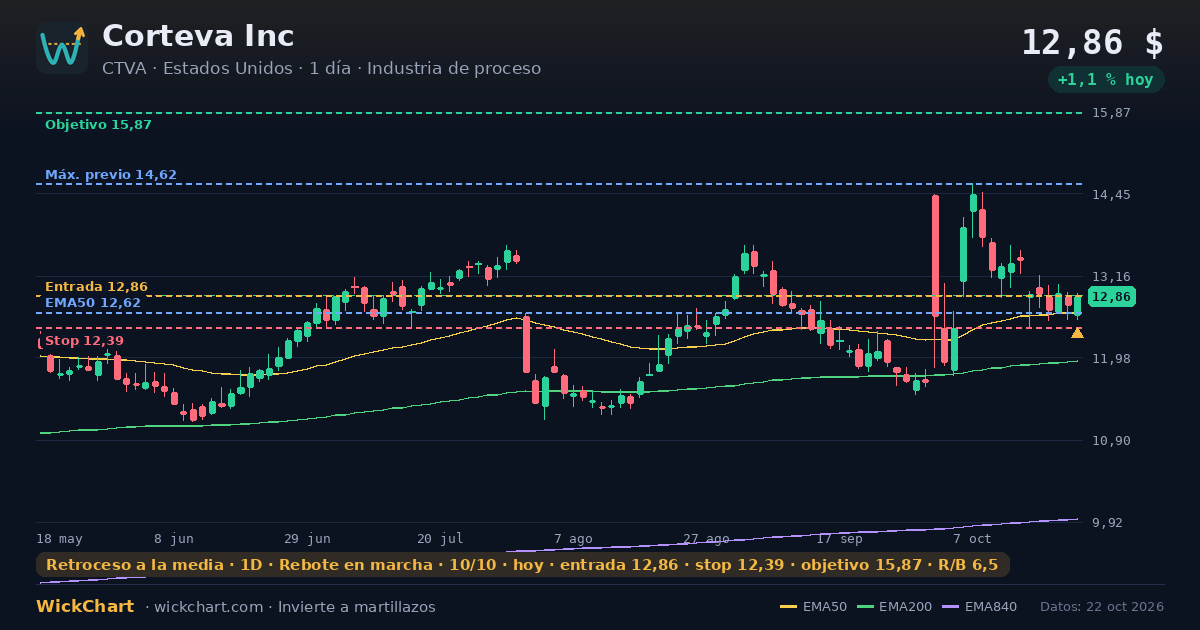Click the +1,1 % hoy badge
1200x630 pixels.
coord(1105,80)
